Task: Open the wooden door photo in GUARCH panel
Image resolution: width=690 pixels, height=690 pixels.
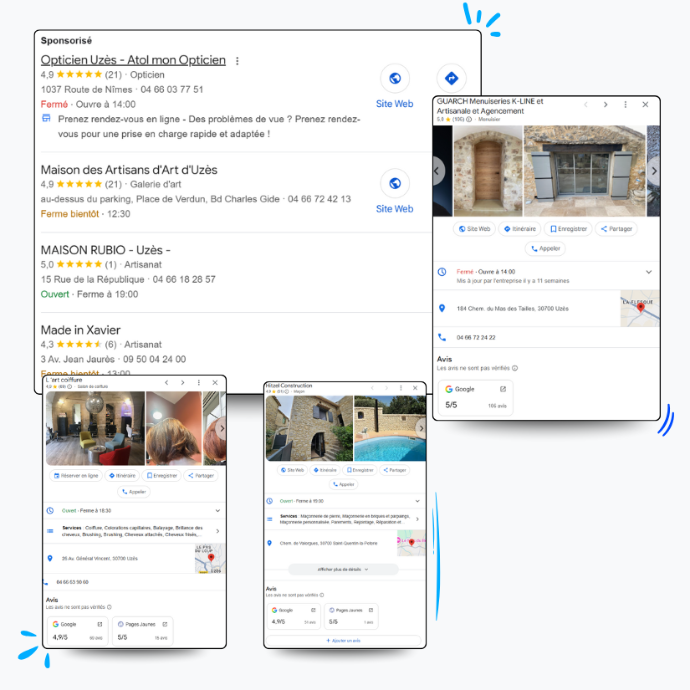Action: (x=488, y=171)
